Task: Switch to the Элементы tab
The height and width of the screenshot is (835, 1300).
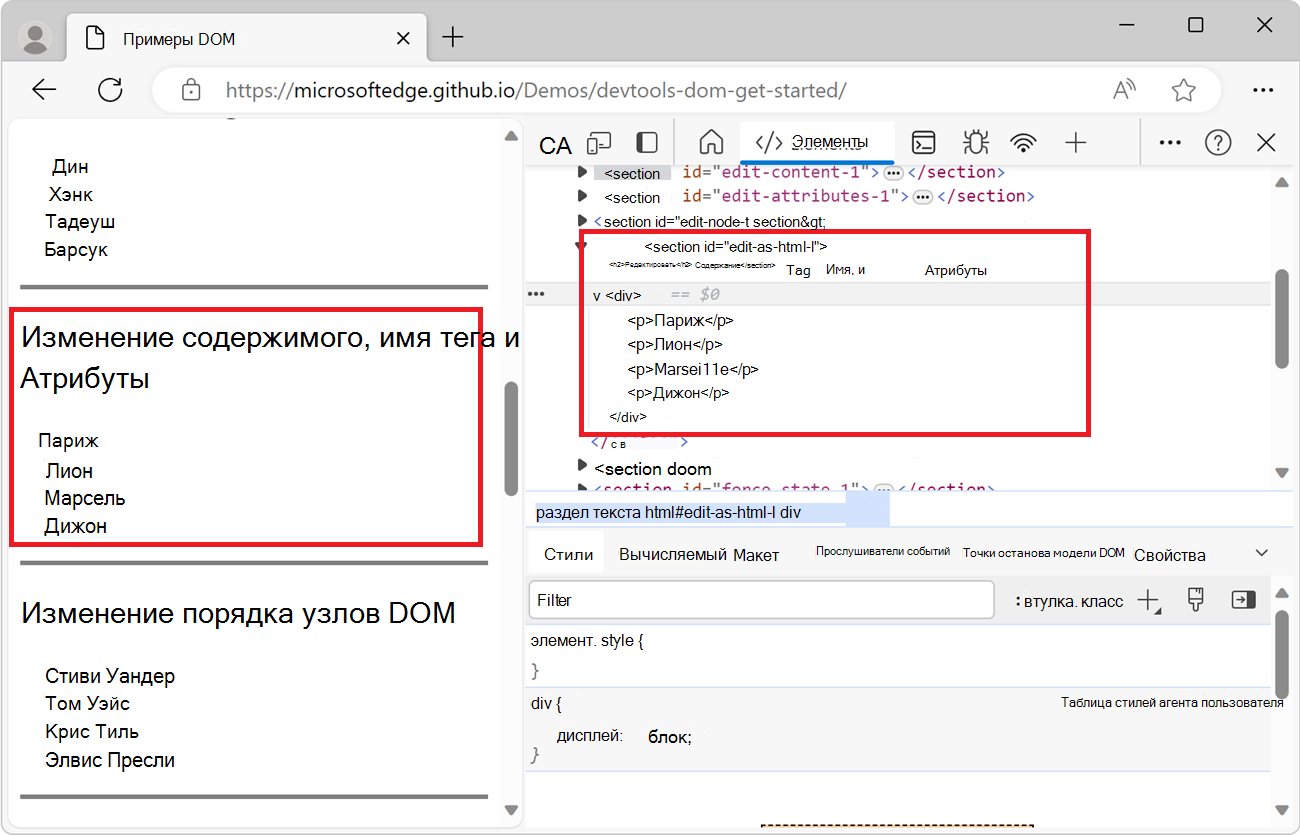Action: click(x=817, y=143)
